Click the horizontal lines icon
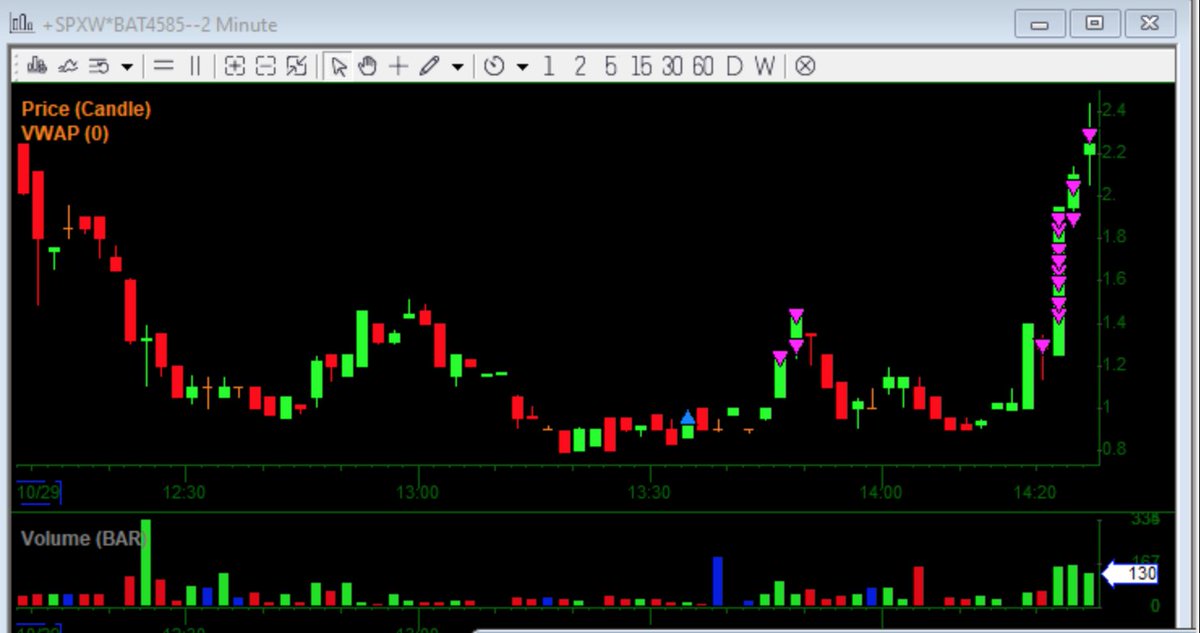The width and height of the screenshot is (1200, 633). coord(164,66)
